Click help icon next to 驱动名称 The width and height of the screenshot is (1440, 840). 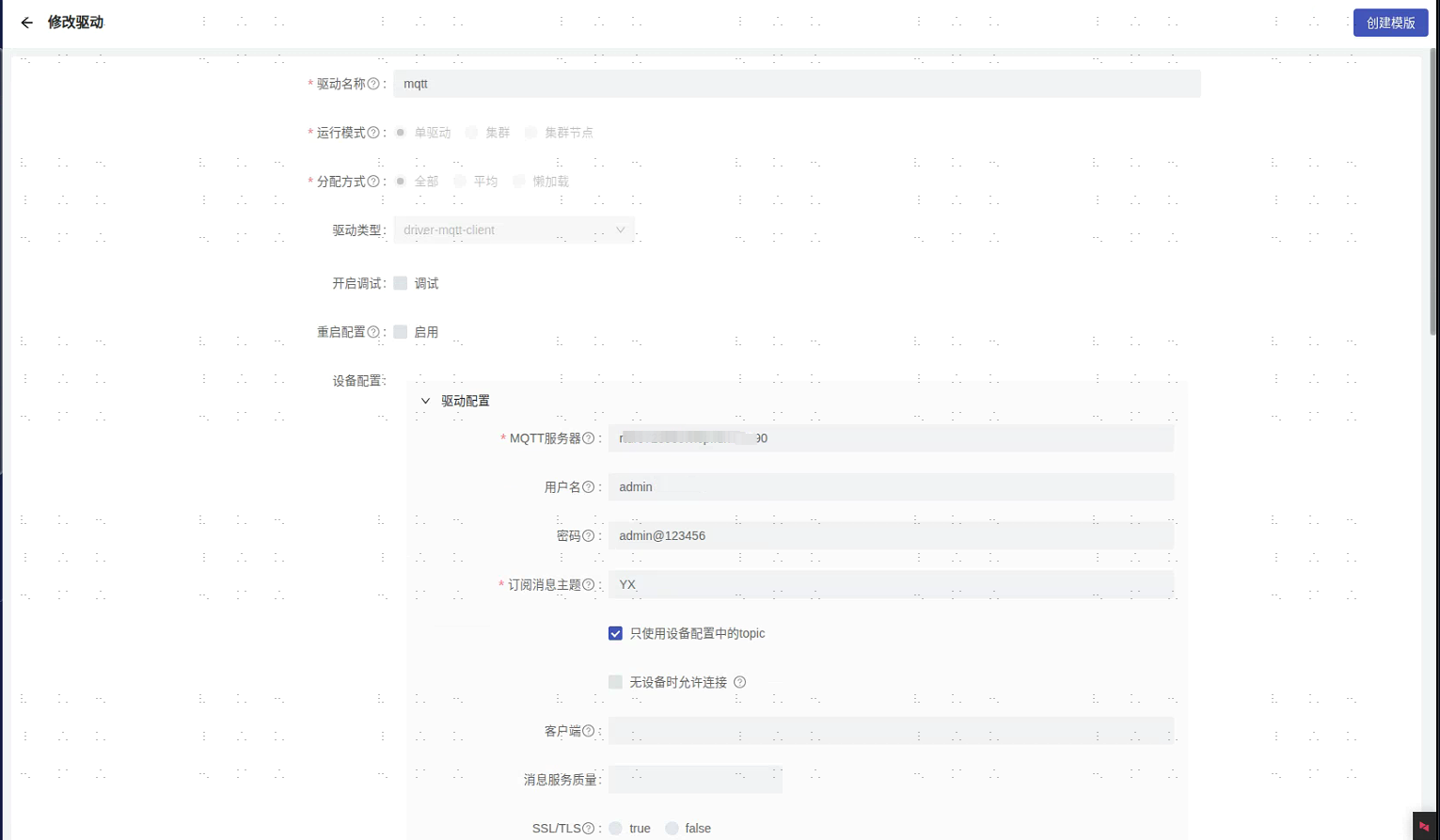click(x=373, y=84)
